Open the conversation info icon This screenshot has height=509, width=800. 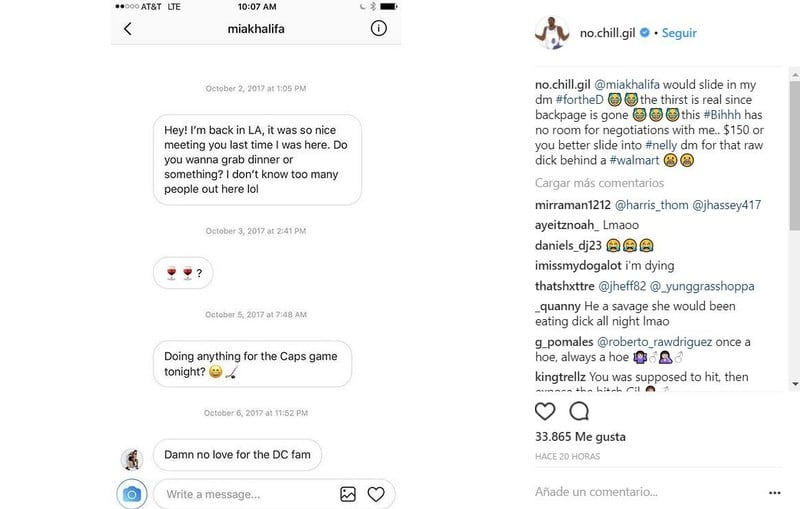click(379, 29)
